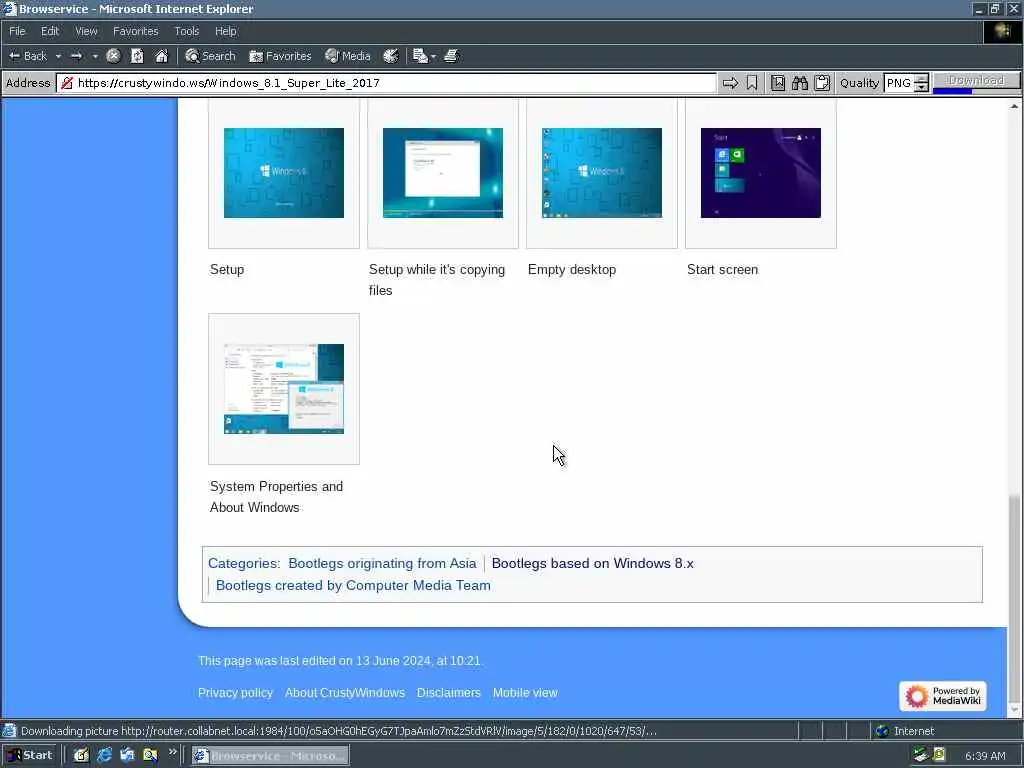Screen dimensions: 1024x768
Task: Go back with the Back arrow button
Action: tap(27, 56)
